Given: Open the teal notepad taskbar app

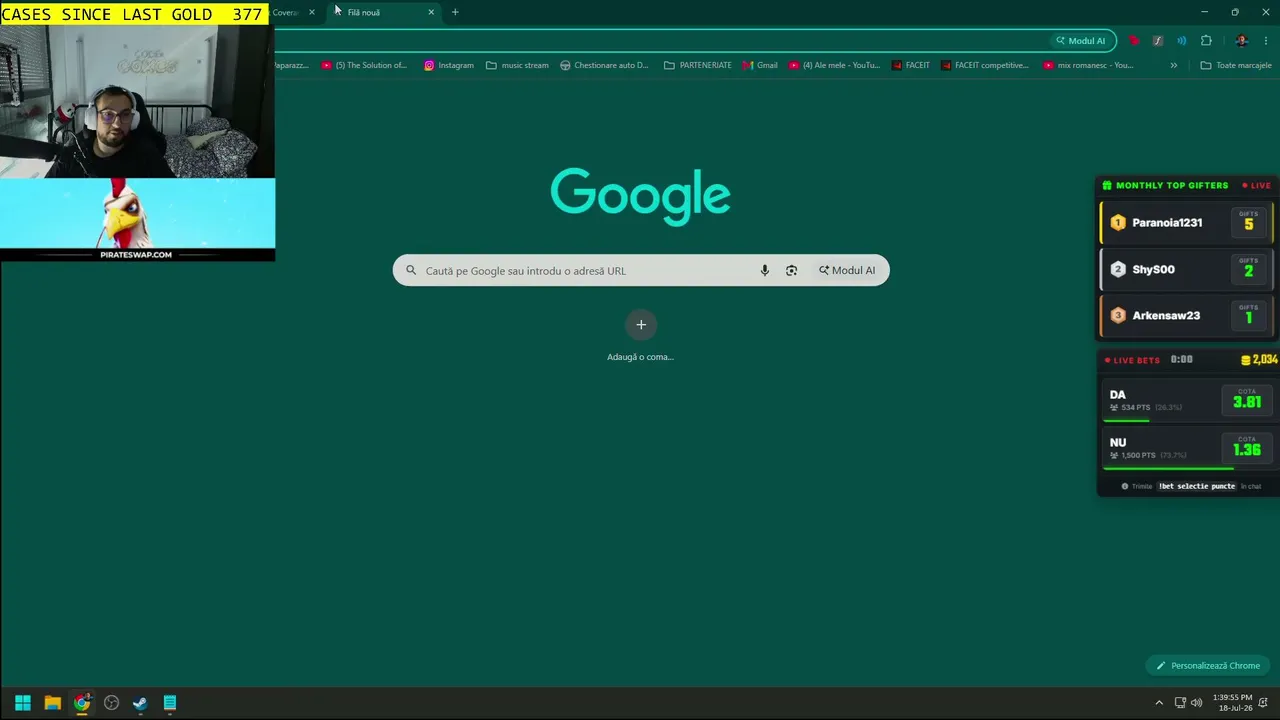Looking at the screenshot, I should pos(170,703).
